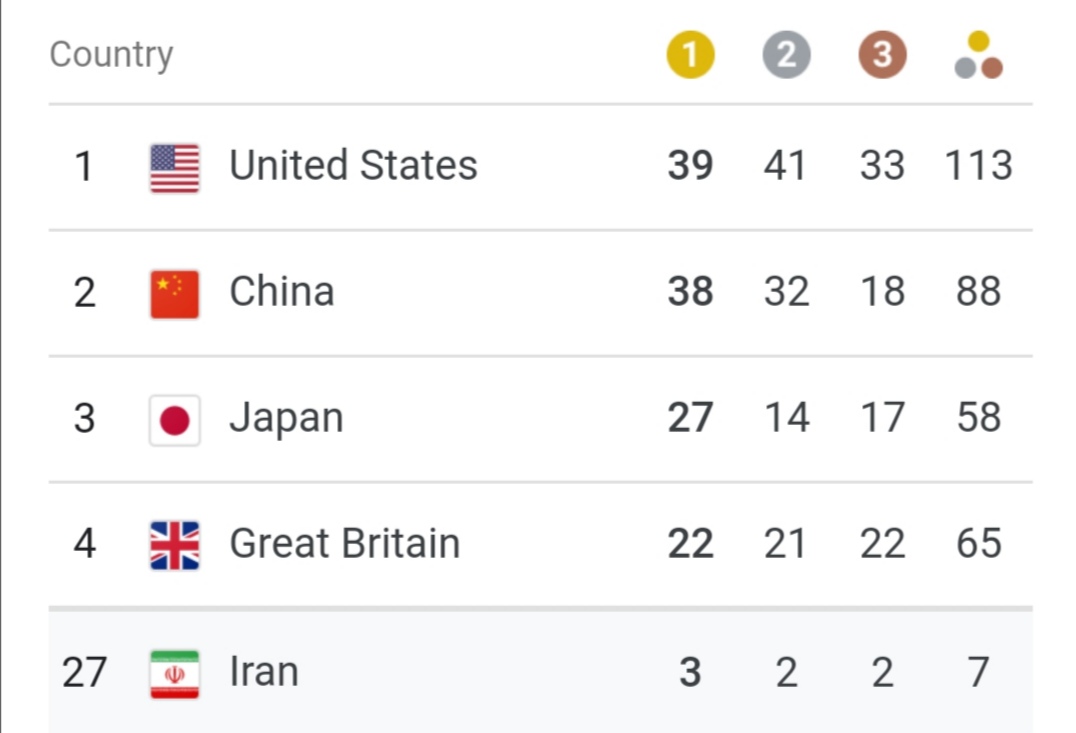1076x733 pixels.
Task: Click the Country column header
Action: [x=111, y=55]
